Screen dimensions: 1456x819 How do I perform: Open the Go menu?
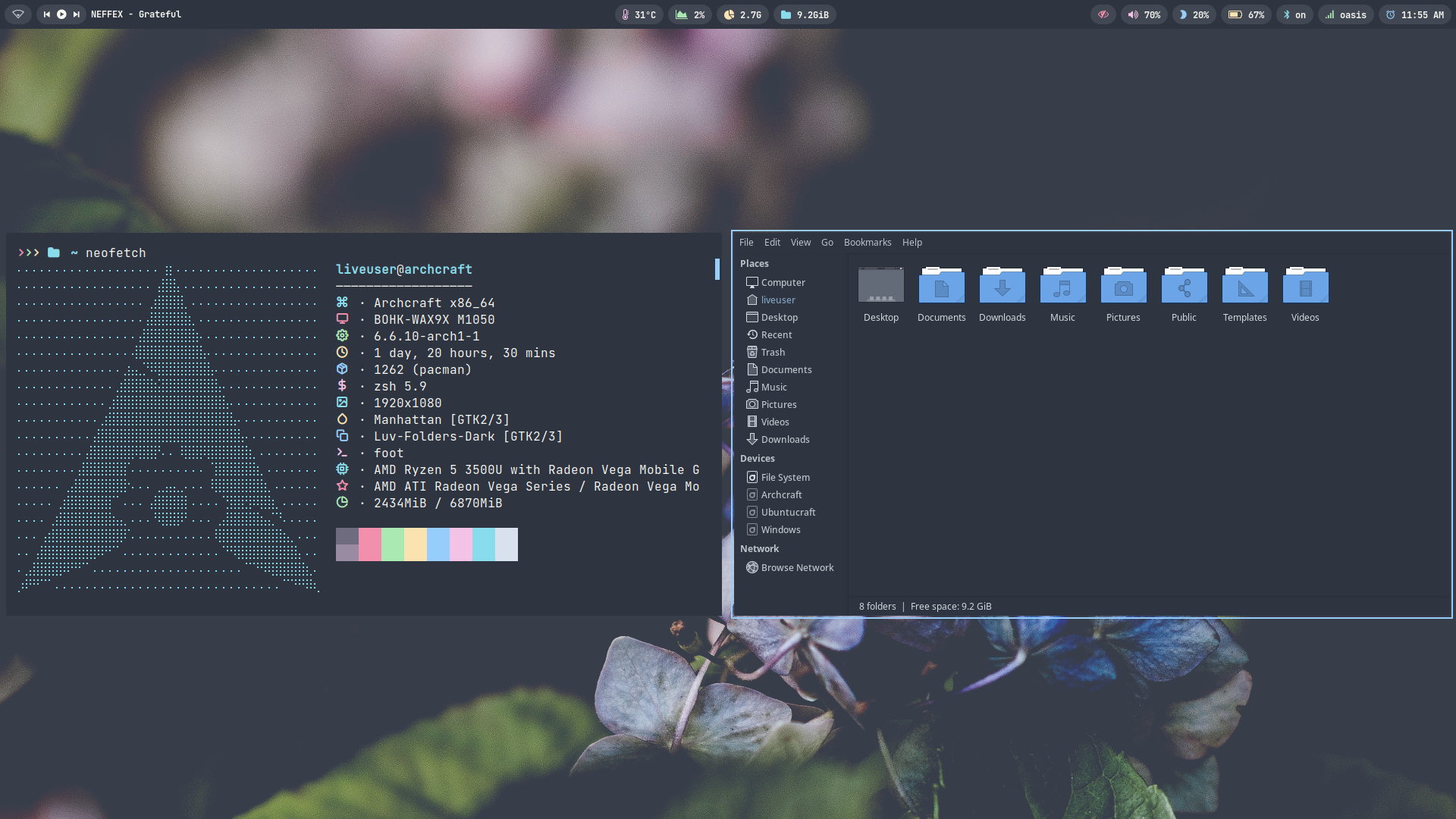tap(827, 243)
